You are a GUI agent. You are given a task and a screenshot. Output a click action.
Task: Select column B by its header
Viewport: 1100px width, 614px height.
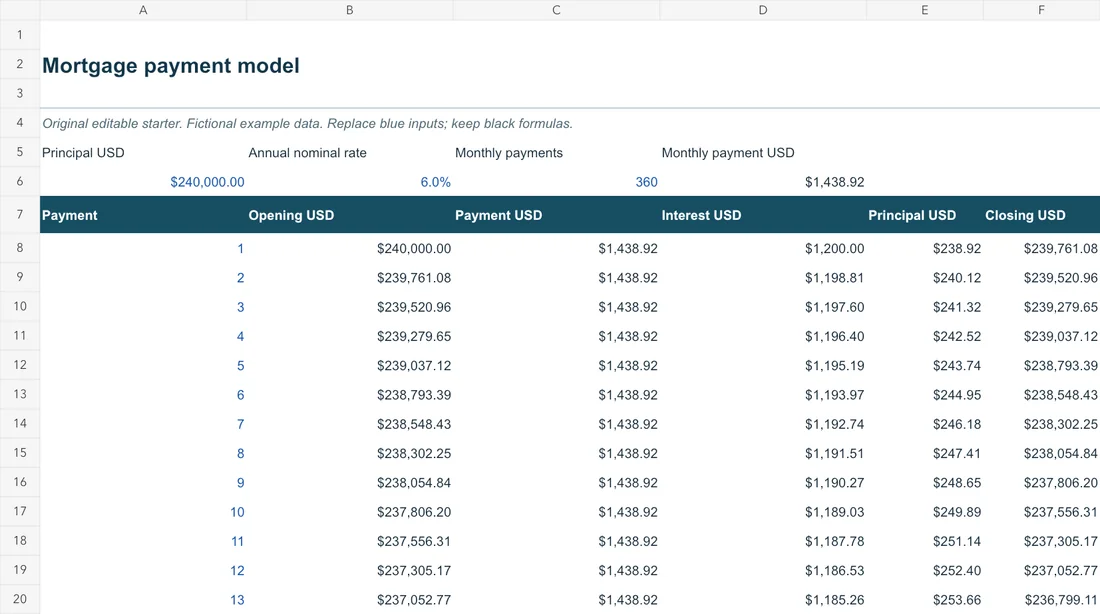tap(349, 10)
